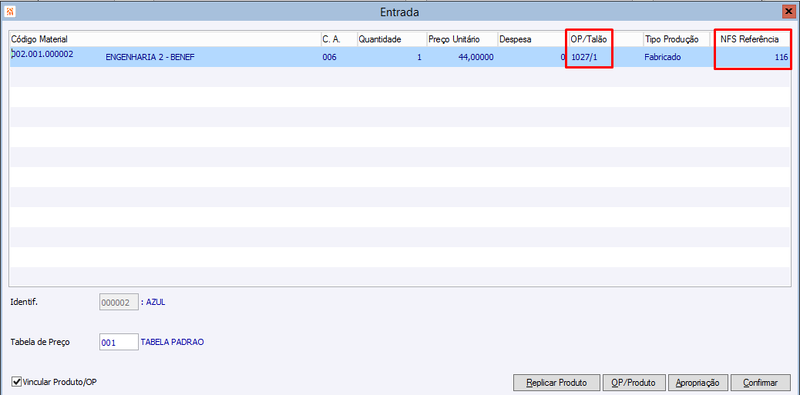Click the Despesa column header
The width and height of the screenshot is (800, 395).
tap(533, 39)
